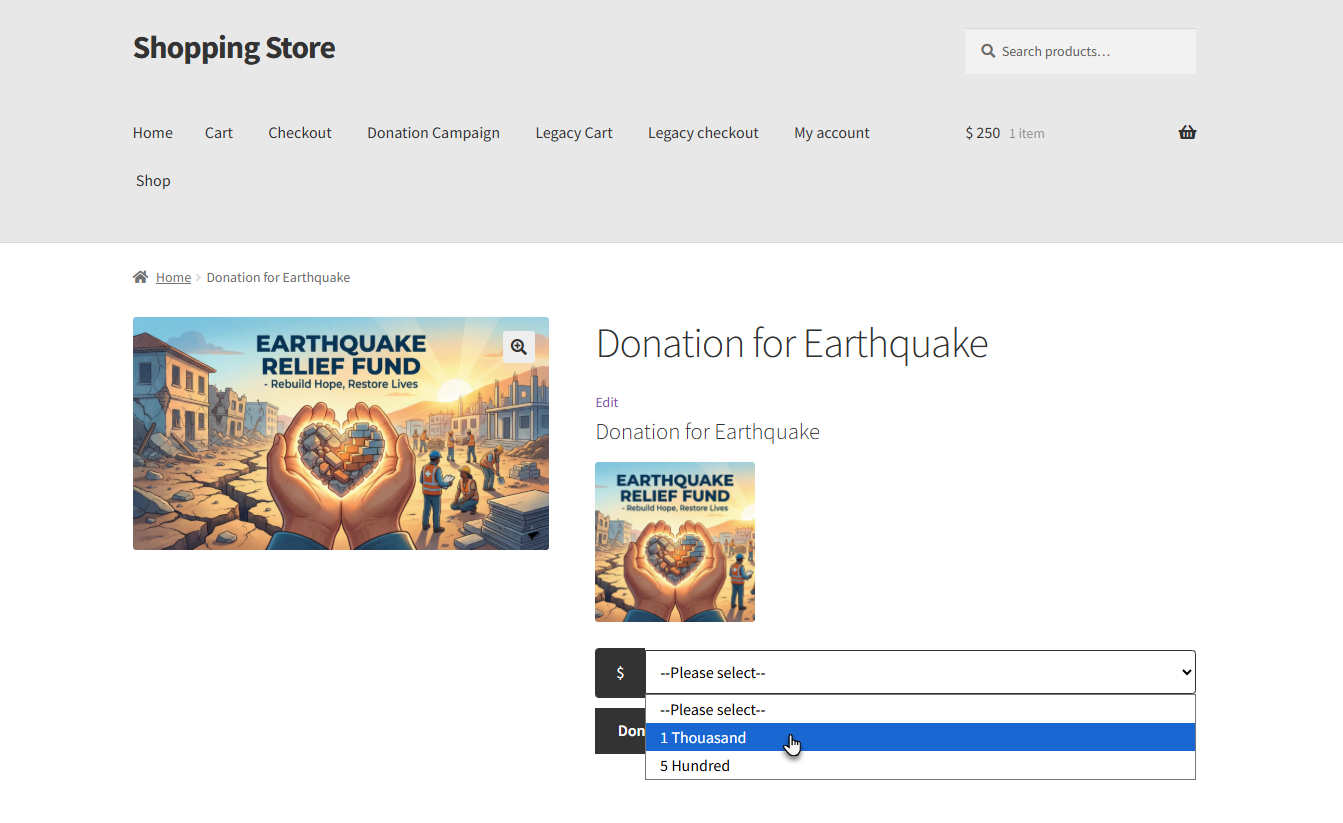Open the Legacy checkout menu link
Screen dimensions: 1343x823
coord(703,133)
